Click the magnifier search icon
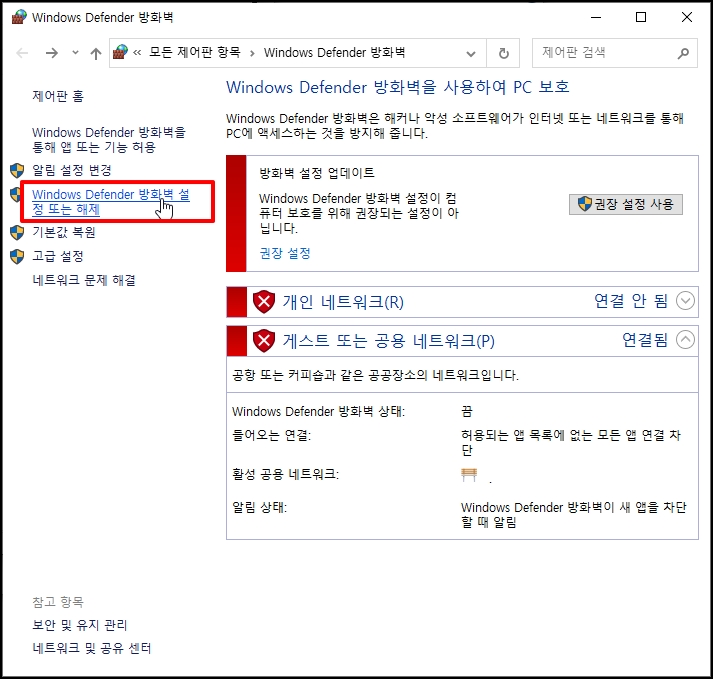 coord(683,54)
